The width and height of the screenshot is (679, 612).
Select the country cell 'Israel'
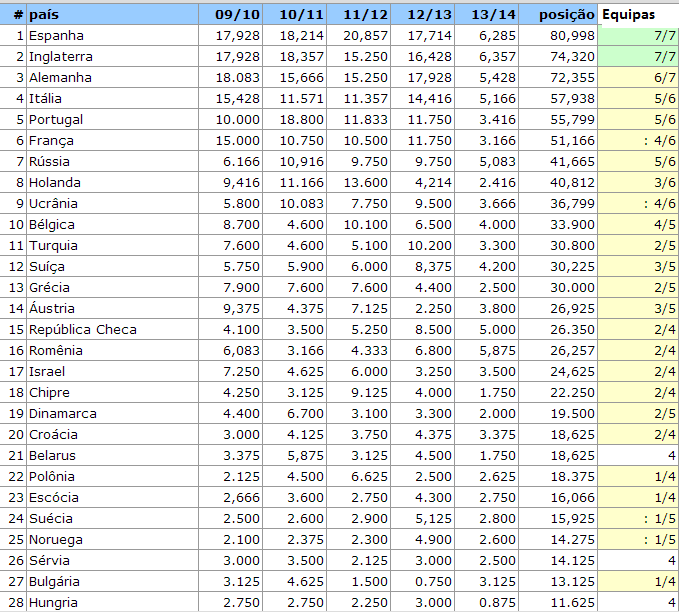pyautogui.click(x=112, y=372)
